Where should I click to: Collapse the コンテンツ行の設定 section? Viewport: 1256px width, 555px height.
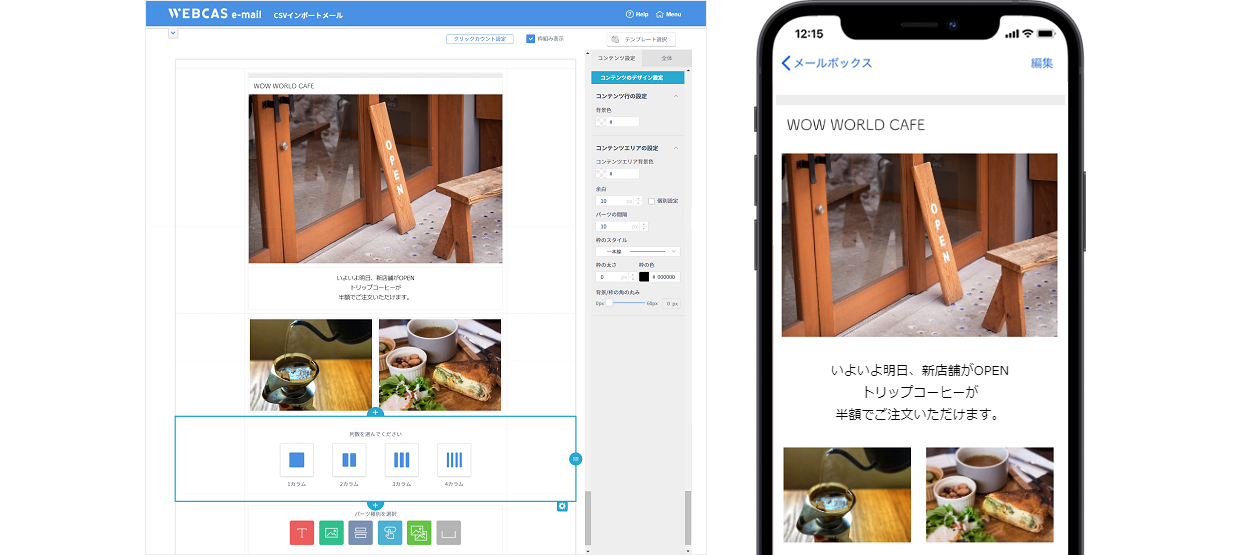676,96
